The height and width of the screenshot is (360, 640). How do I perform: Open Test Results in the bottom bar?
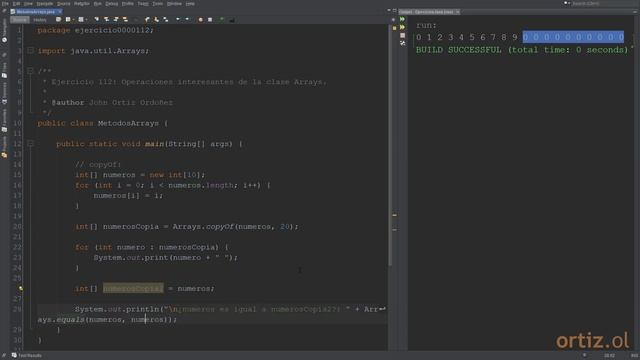[x=27, y=356]
